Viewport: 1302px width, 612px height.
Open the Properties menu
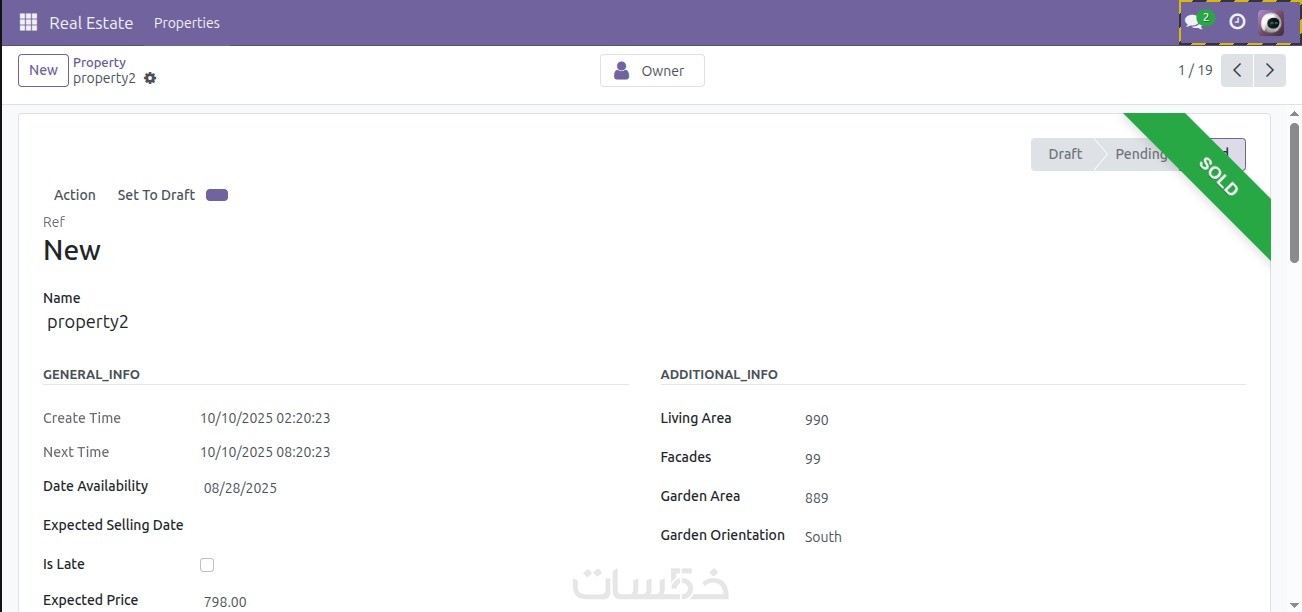coord(187,22)
